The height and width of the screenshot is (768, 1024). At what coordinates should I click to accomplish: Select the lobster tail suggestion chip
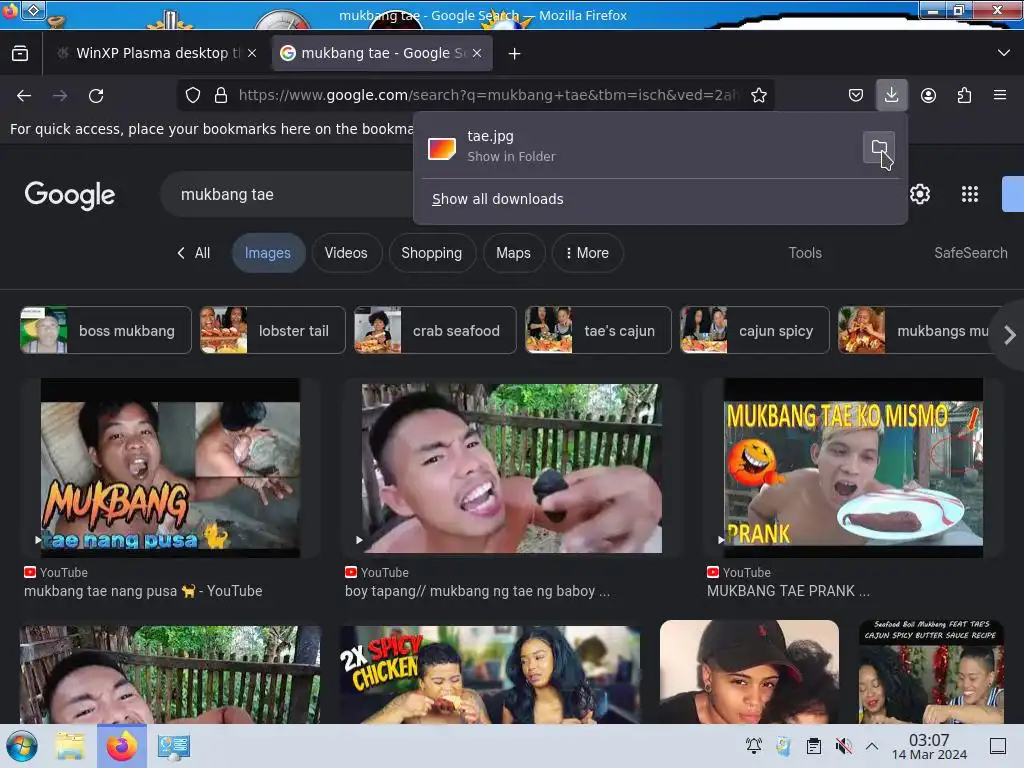[x=272, y=330]
